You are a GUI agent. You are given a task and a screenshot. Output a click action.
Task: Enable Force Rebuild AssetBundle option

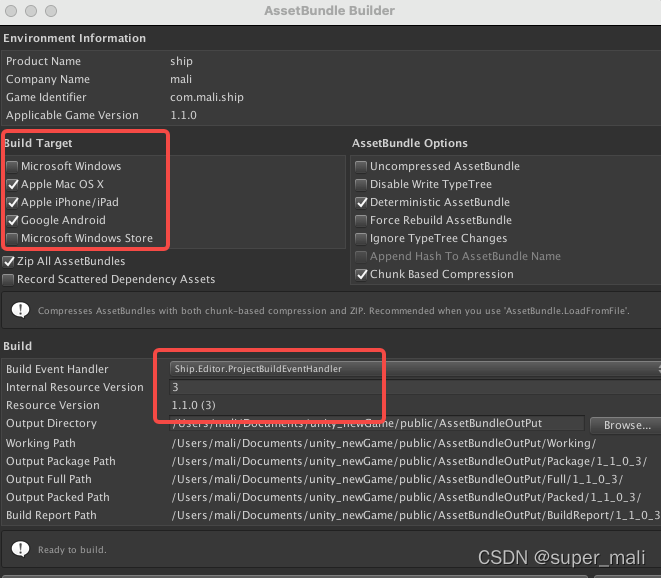[x=361, y=220]
